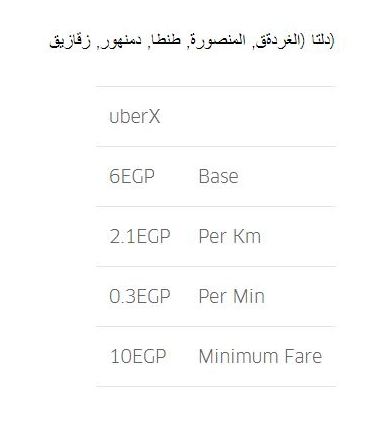The height and width of the screenshot is (429, 385).
Task: Click the word الغردقة in heading
Action: coord(278,41)
